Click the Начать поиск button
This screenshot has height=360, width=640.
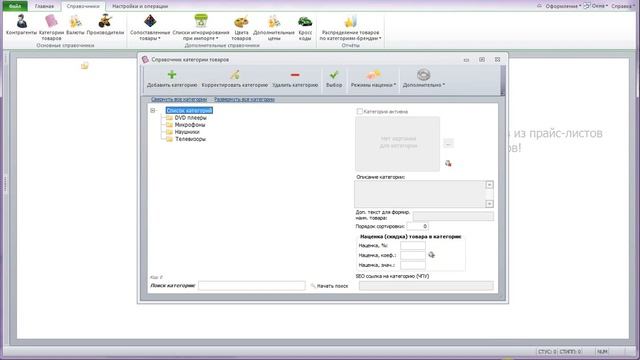329,286
